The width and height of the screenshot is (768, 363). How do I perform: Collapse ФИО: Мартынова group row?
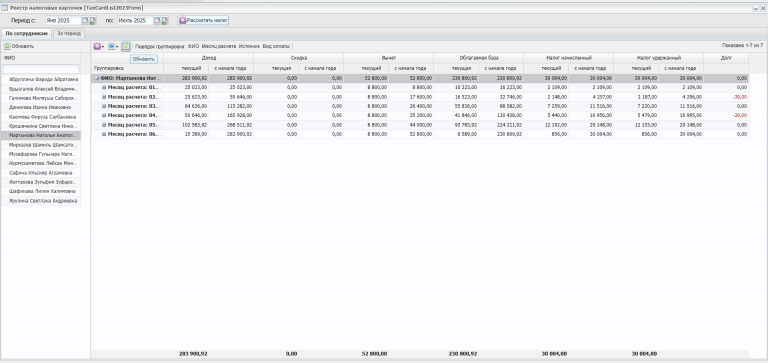pyautogui.click(x=96, y=78)
